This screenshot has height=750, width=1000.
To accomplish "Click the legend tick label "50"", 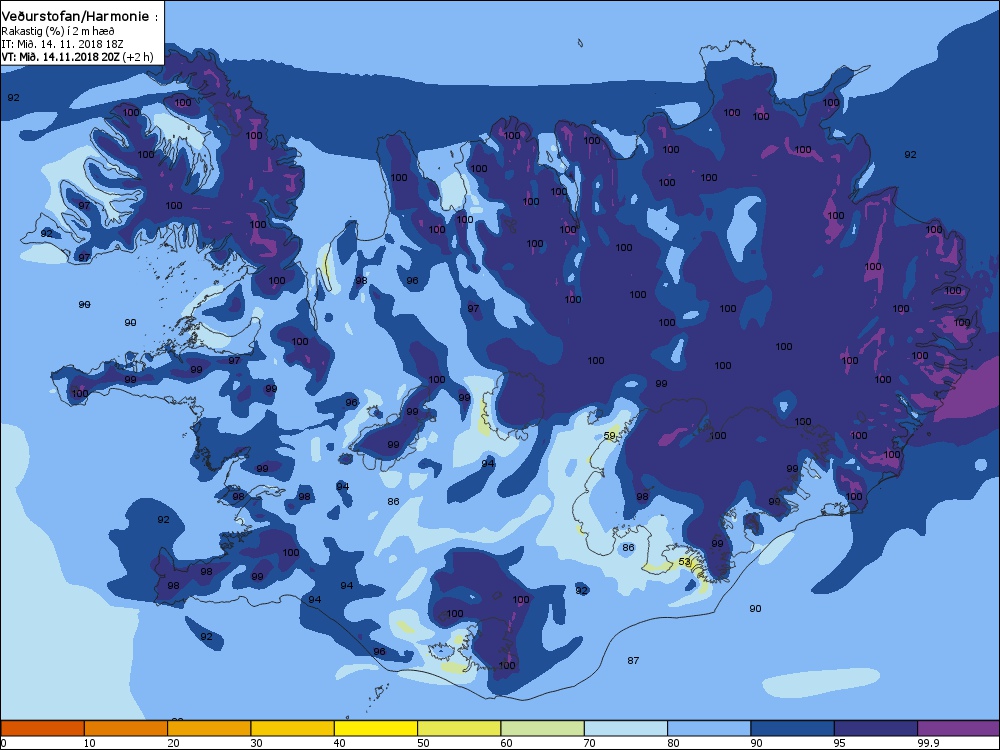I will 423,743.
